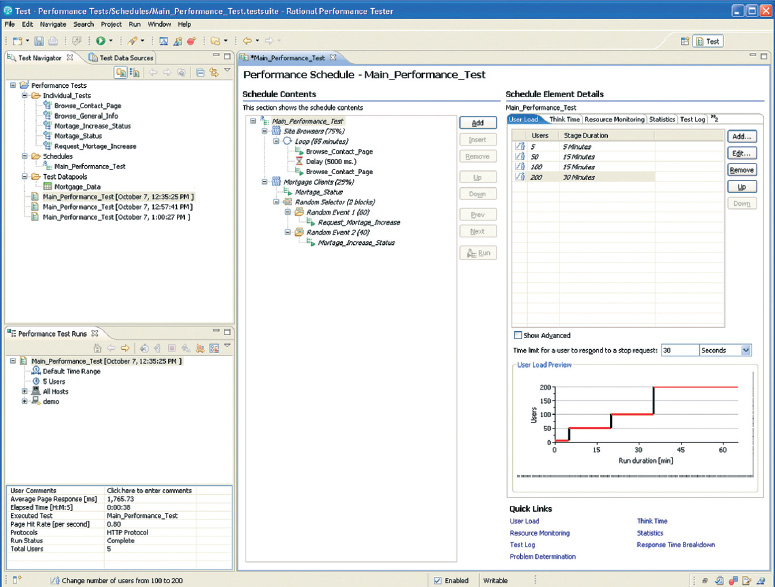Enable the Show Advanced checkbox
The image size is (775, 587).
517,335
